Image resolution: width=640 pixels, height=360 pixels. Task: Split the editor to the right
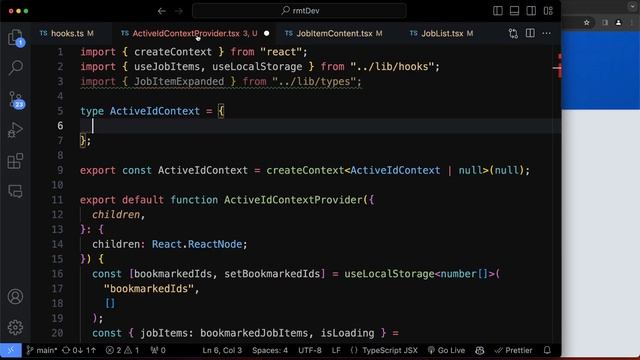(x=530, y=33)
